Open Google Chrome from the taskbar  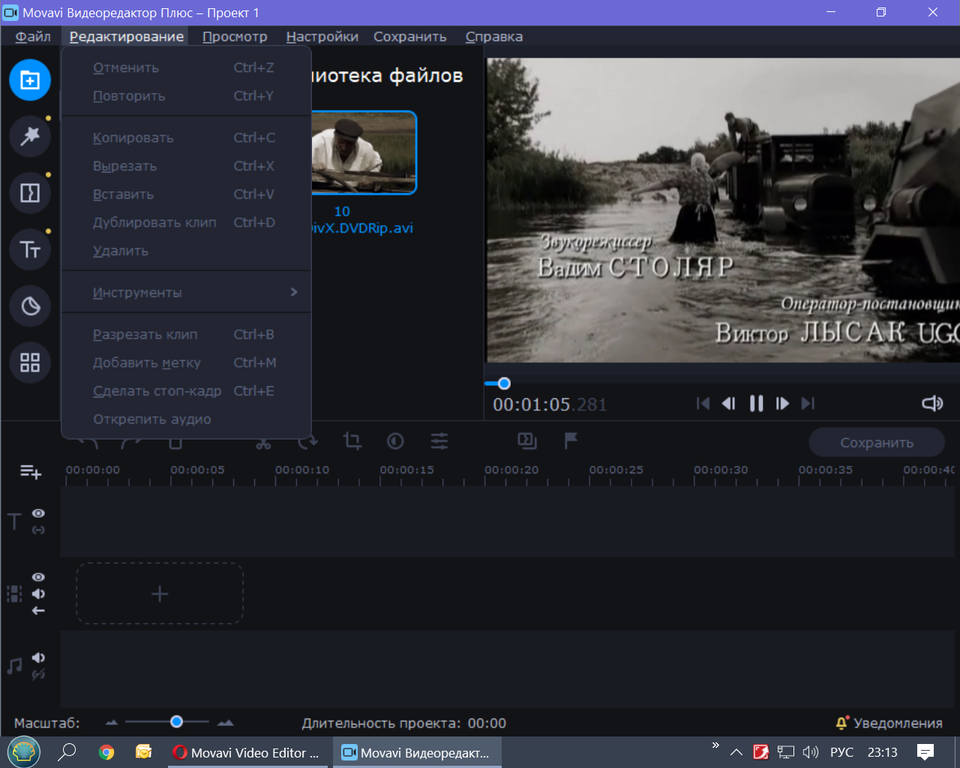107,752
